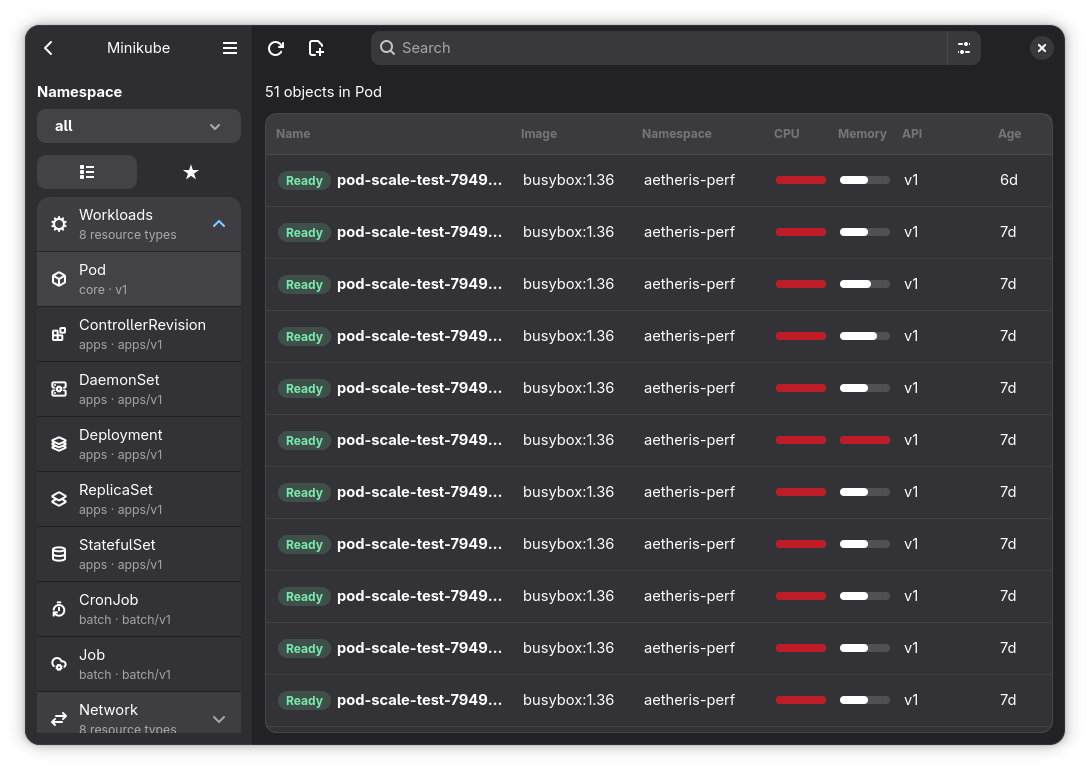This screenshot has width=1090, height=770.
Task: Select CronJob resource type
Action: (x=139, y=609)
